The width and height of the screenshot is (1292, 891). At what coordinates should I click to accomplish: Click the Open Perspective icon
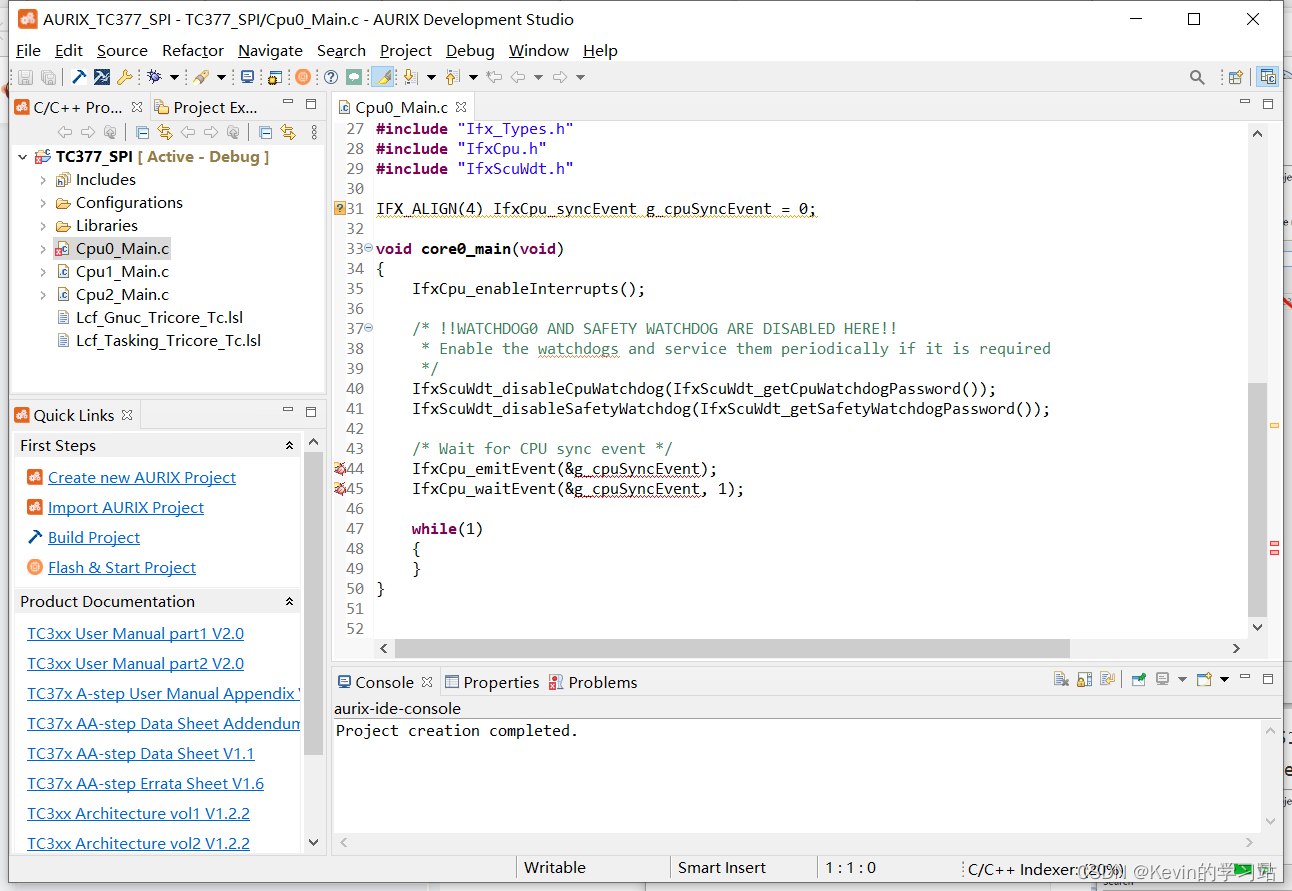[x=1236, y=77]
